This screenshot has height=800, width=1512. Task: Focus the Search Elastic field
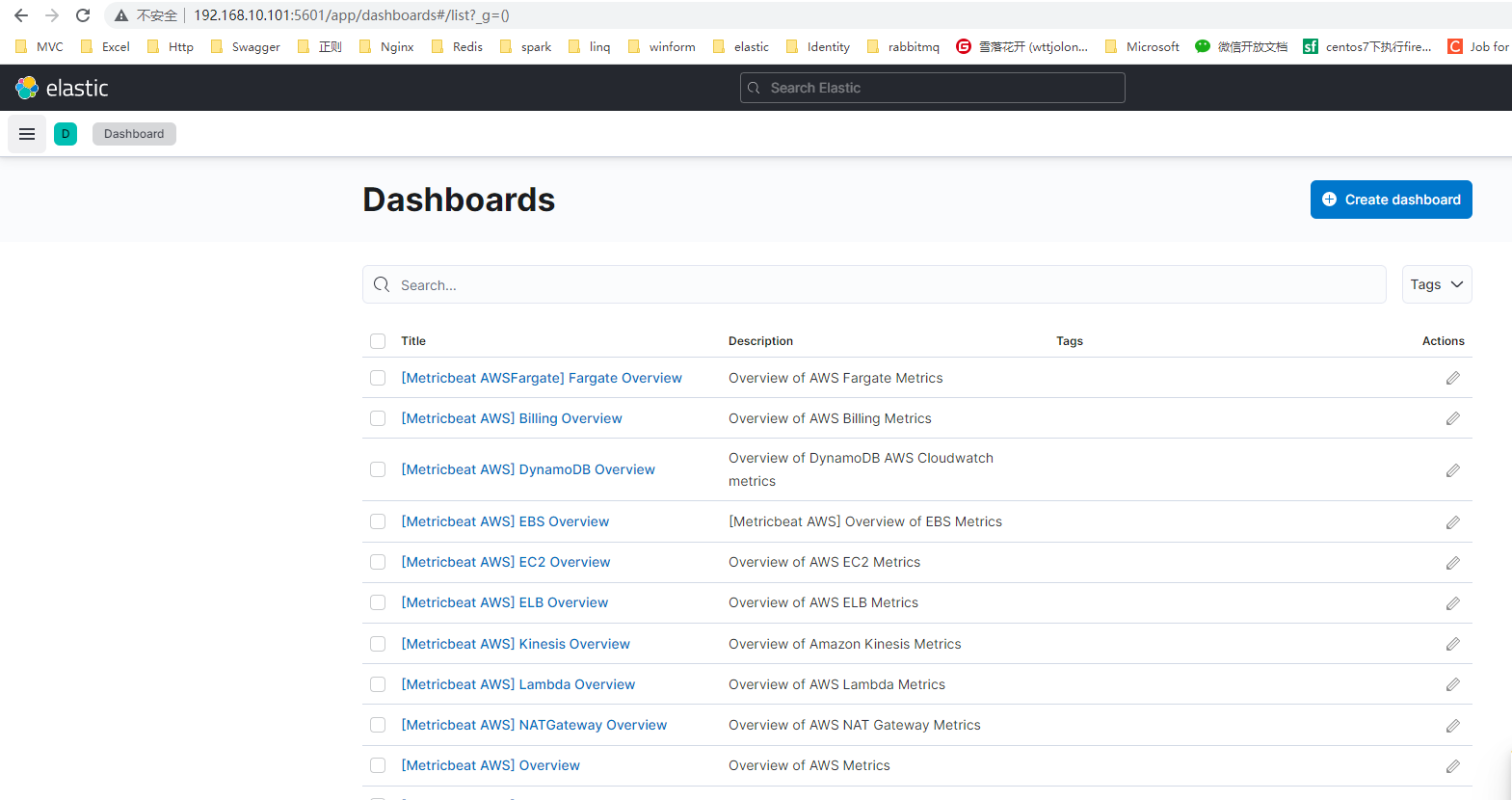click(x=933, y=88)
